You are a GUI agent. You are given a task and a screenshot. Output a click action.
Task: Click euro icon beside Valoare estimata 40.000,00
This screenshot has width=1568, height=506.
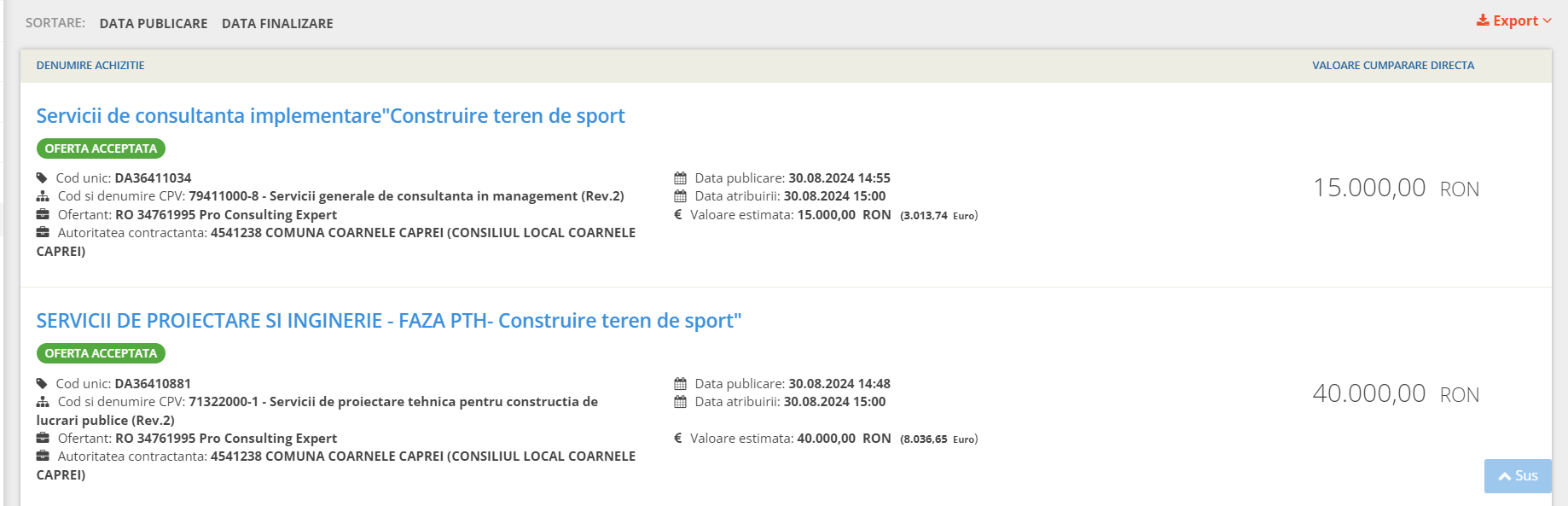678,439
